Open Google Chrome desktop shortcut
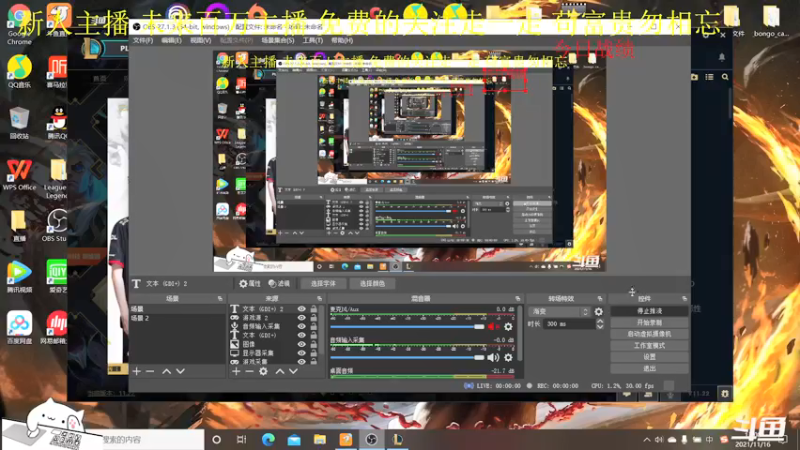Screen dimensions: 800x450 [19, 24]
